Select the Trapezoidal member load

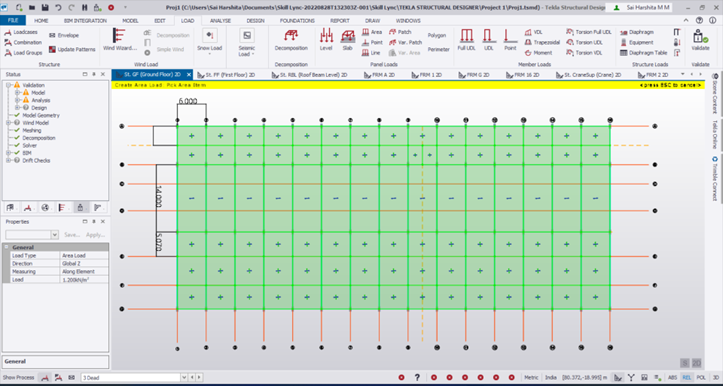click(x=543, y=42)
